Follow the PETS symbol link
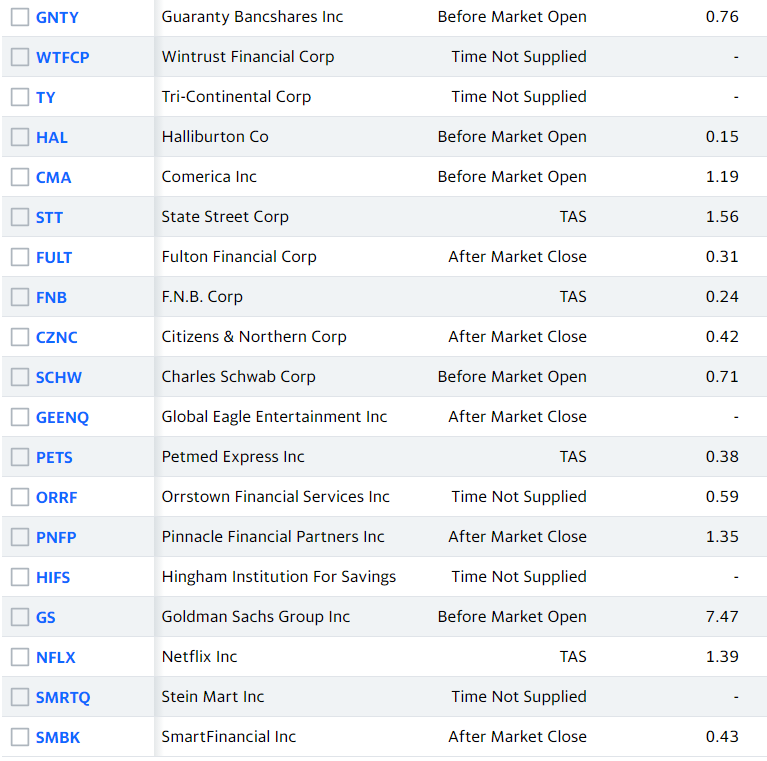The image size is (767, 761). (x=54, y=457)
